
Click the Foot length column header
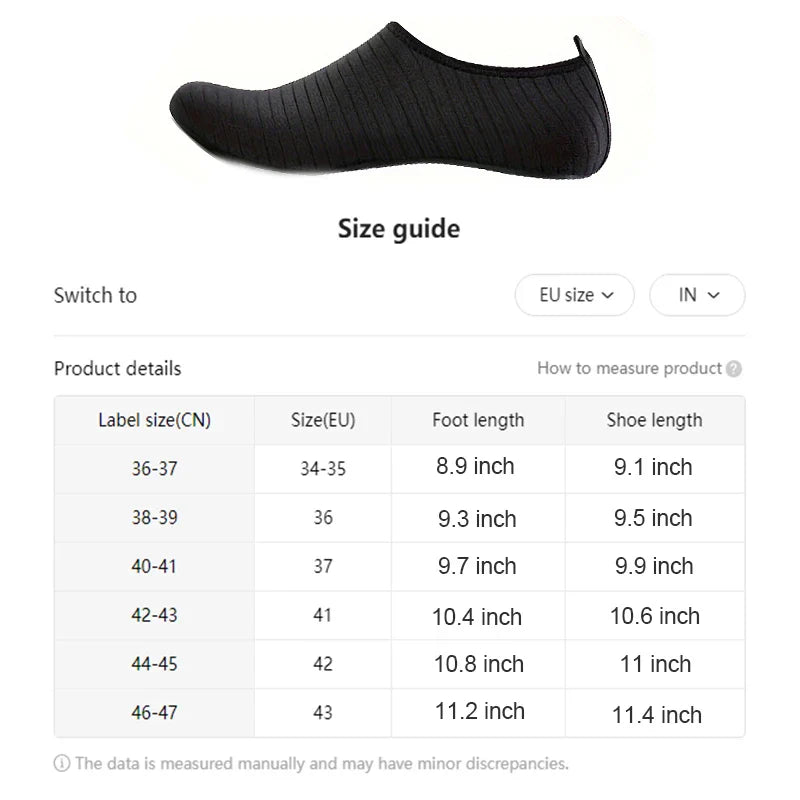coord(478,420)
